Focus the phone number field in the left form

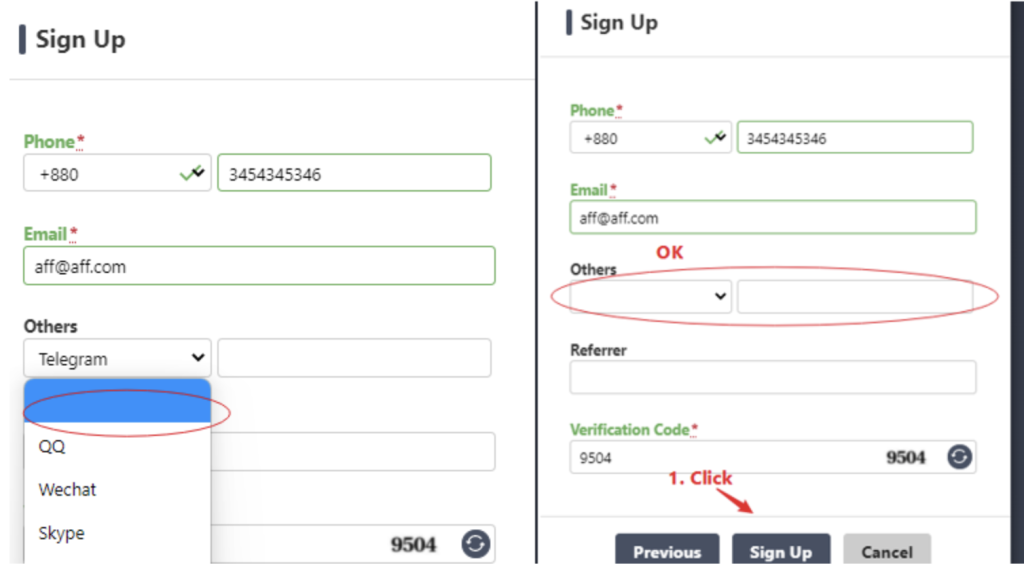pos(354,174)
